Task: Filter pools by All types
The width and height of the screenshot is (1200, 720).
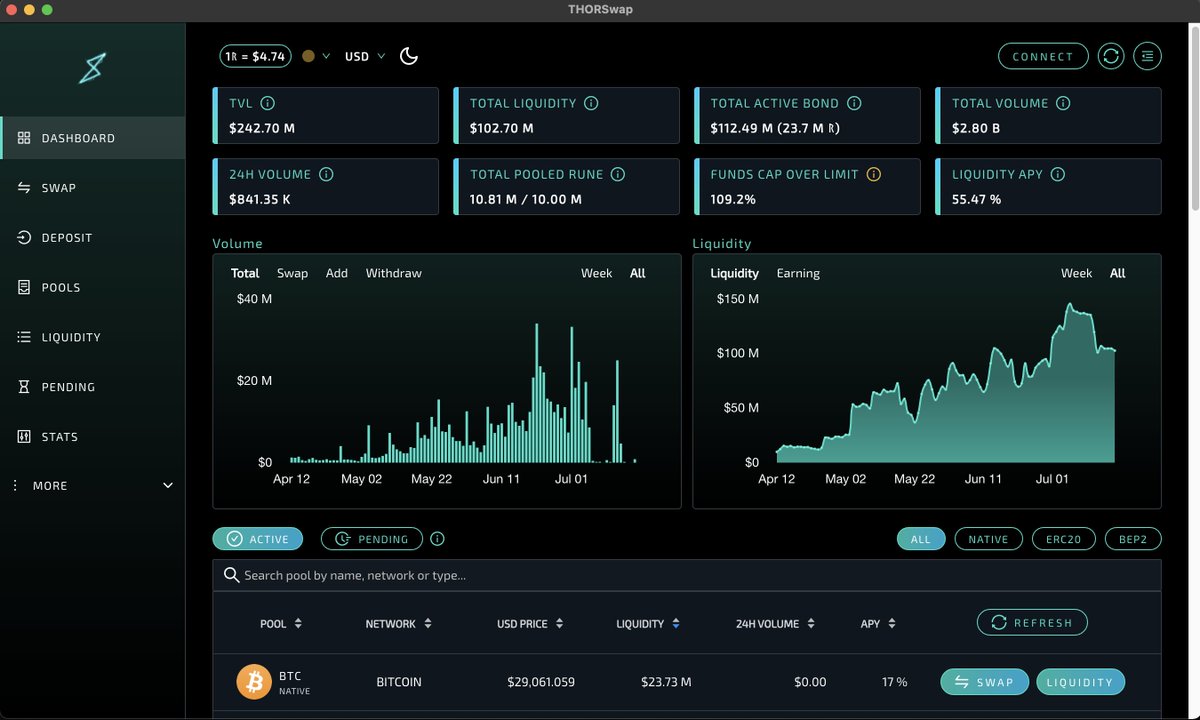Action: pos(921,539)
